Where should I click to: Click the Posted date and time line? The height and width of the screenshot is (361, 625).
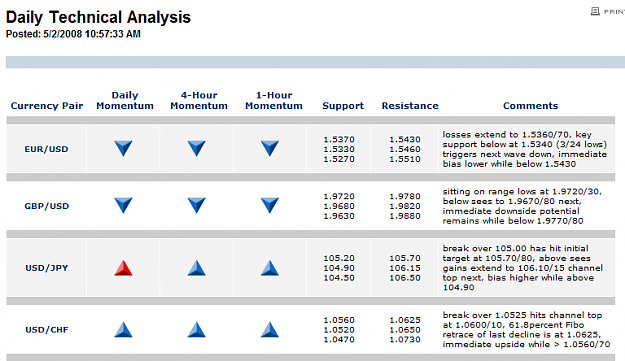73,34
